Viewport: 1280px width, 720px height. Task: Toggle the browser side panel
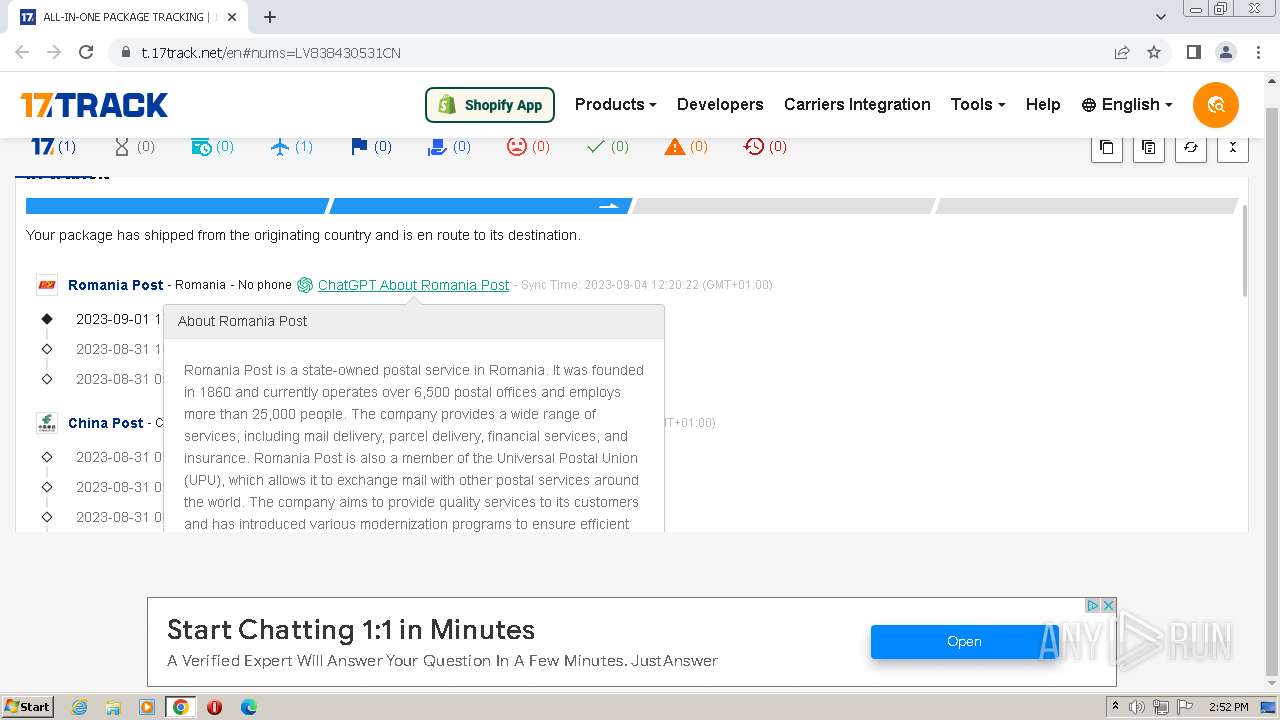tap(1193, 52)
